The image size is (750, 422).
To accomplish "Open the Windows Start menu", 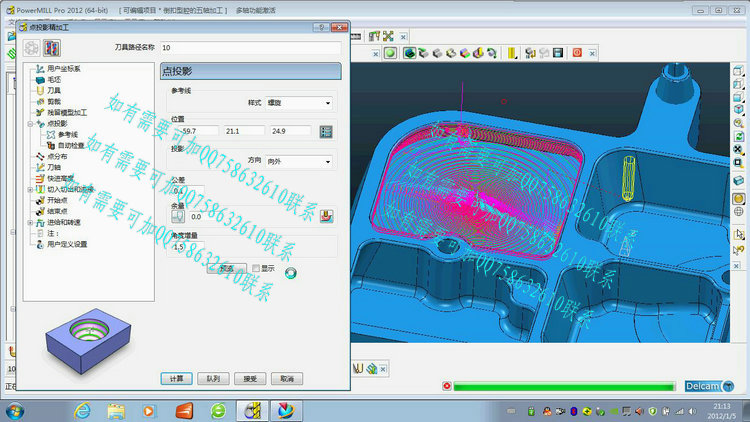I will point(15,411).
